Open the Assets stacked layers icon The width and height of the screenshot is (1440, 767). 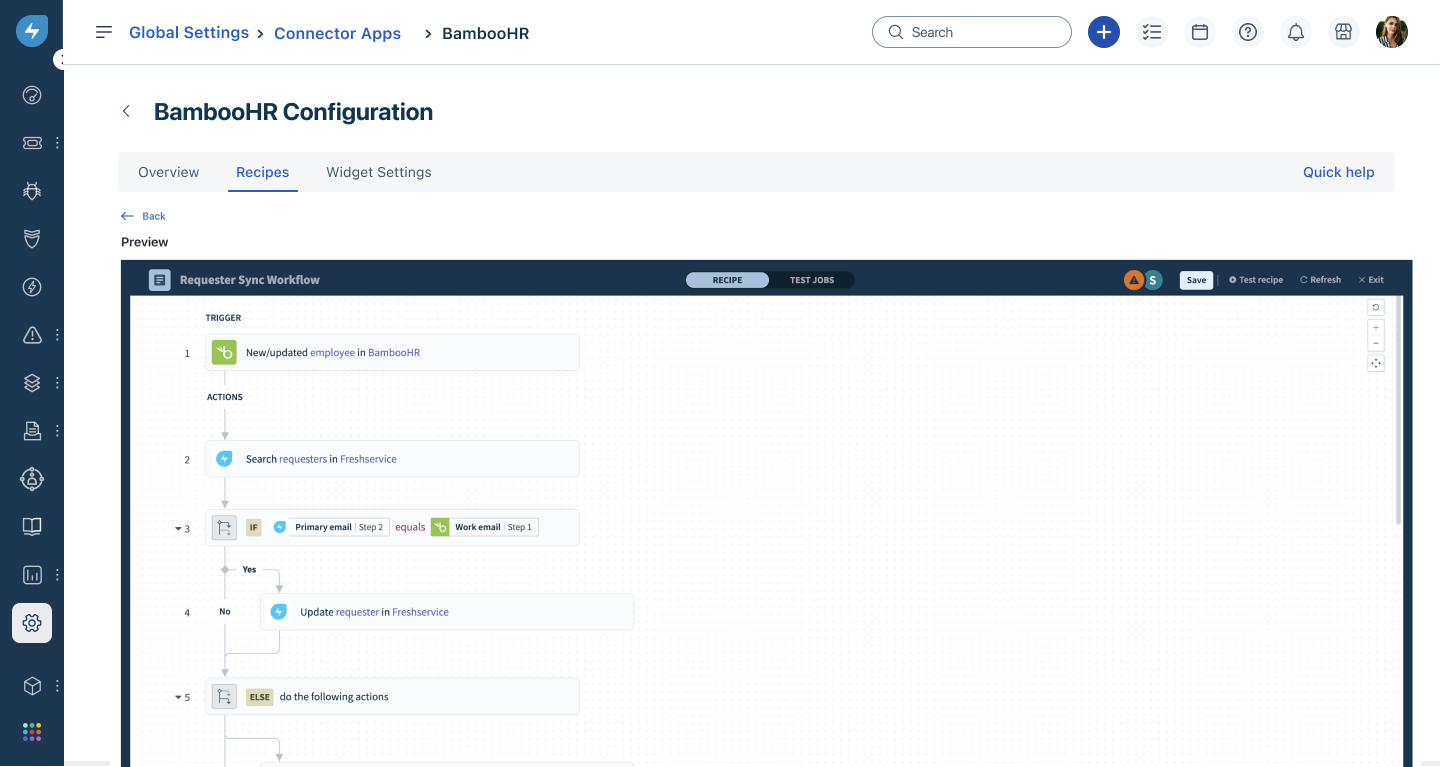pos(32,383)
